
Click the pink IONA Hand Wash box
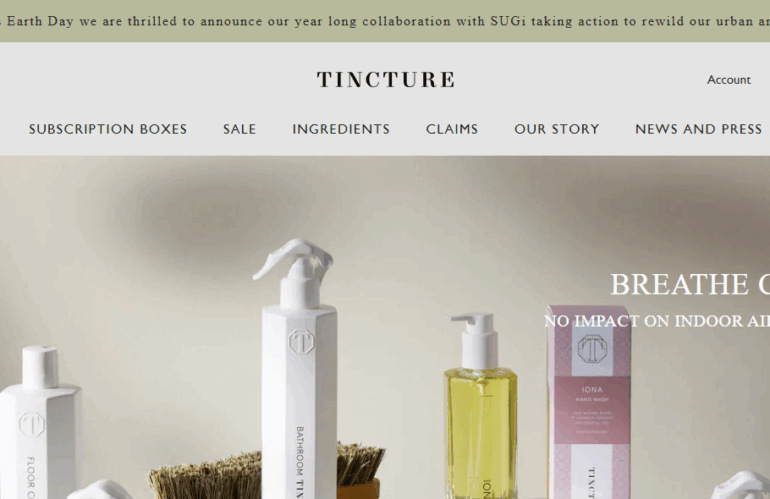coord(589,403)
